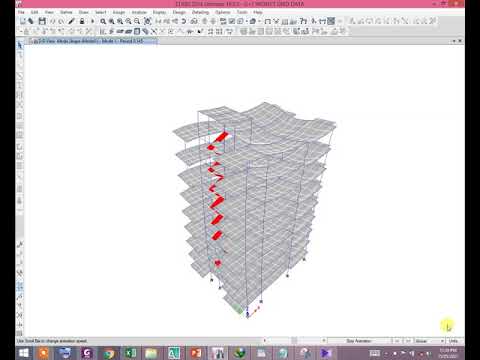Click the Stop Animation button
Image resolution: width=480 pixels, height=360 pixels.
tap(359, 341)
